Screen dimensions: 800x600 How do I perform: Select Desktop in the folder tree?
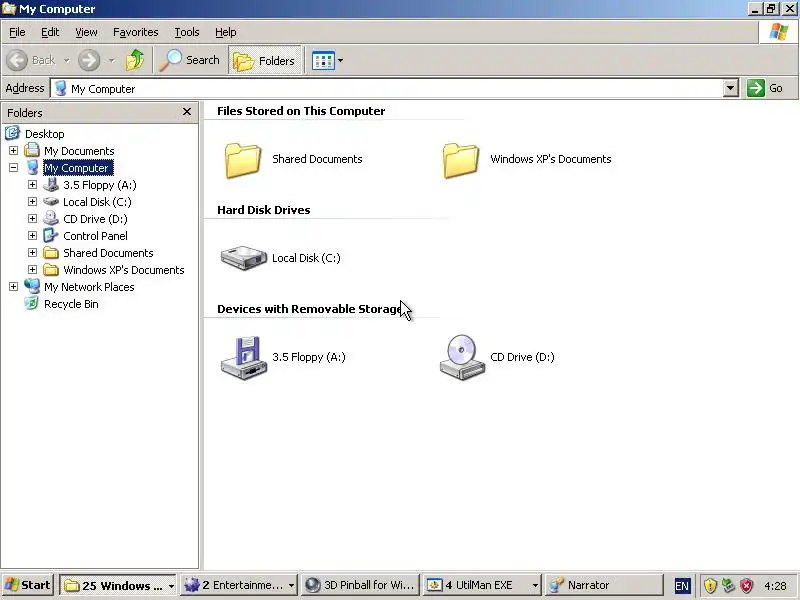pos(45,134)
